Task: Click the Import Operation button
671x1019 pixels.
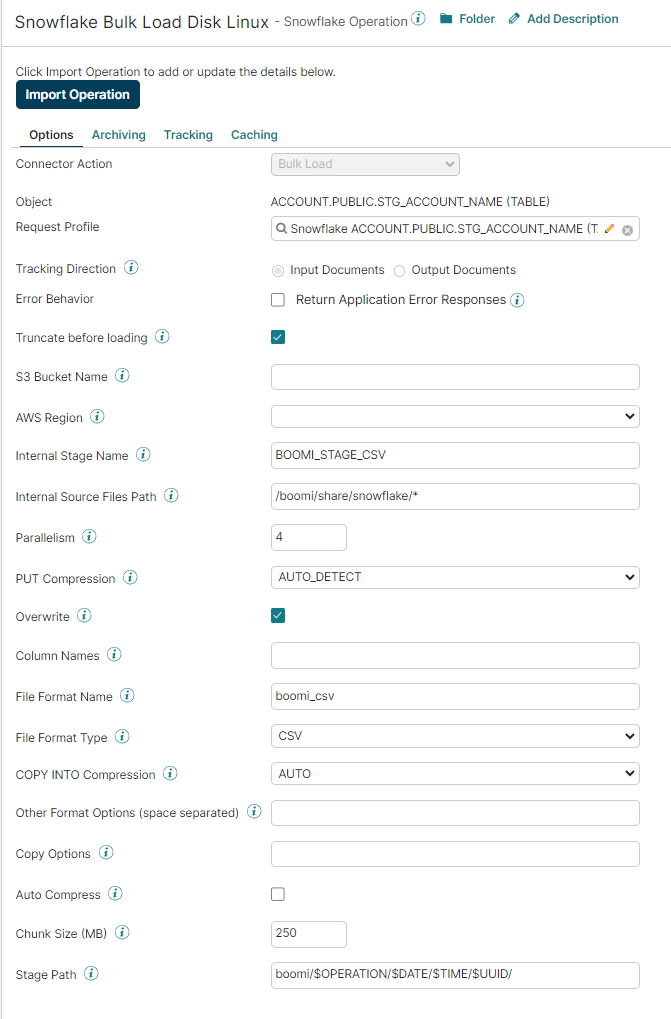Action: (x=78, y=95)
